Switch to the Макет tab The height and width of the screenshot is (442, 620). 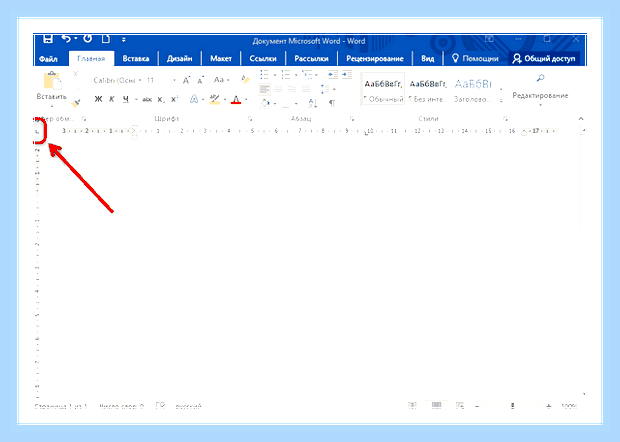(x=221, y=59)
